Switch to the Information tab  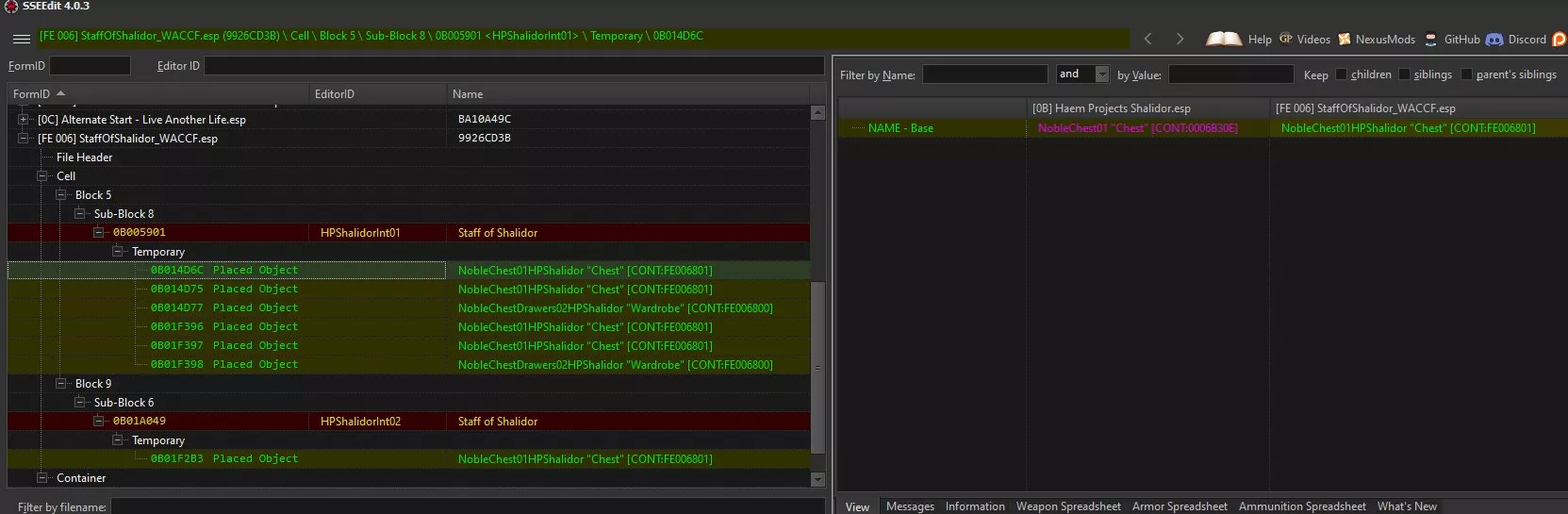pyautogui.click(x=975, y=506)
